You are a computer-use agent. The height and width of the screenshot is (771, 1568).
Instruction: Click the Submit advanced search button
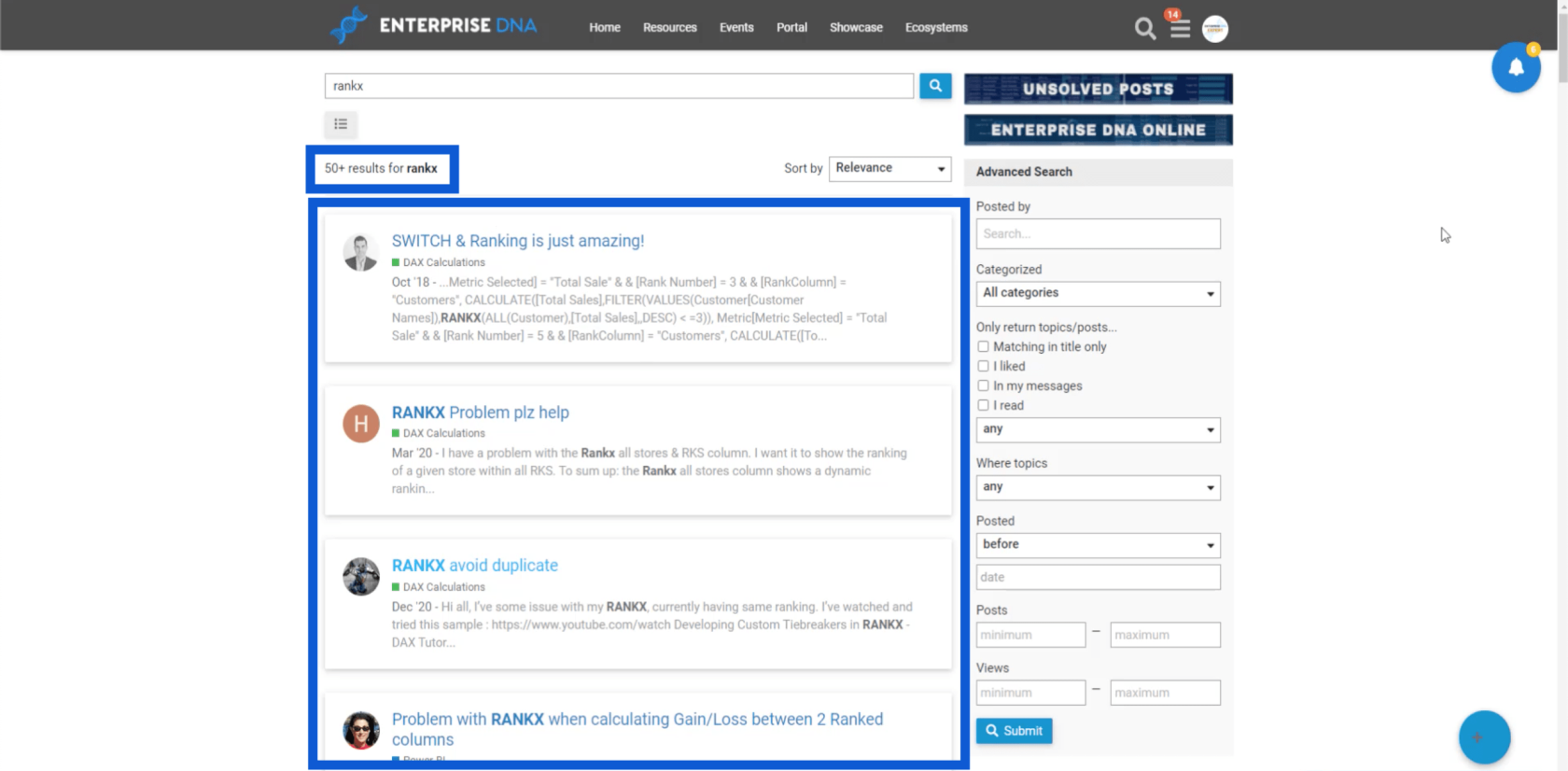(1015, 731)
